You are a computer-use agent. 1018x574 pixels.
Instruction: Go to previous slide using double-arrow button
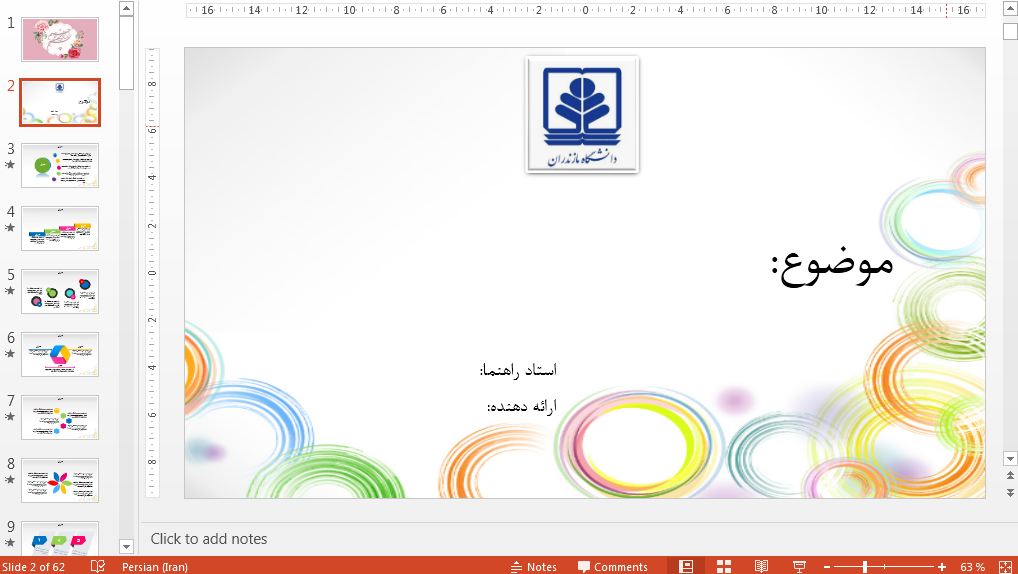click(x=1009, y=477)
